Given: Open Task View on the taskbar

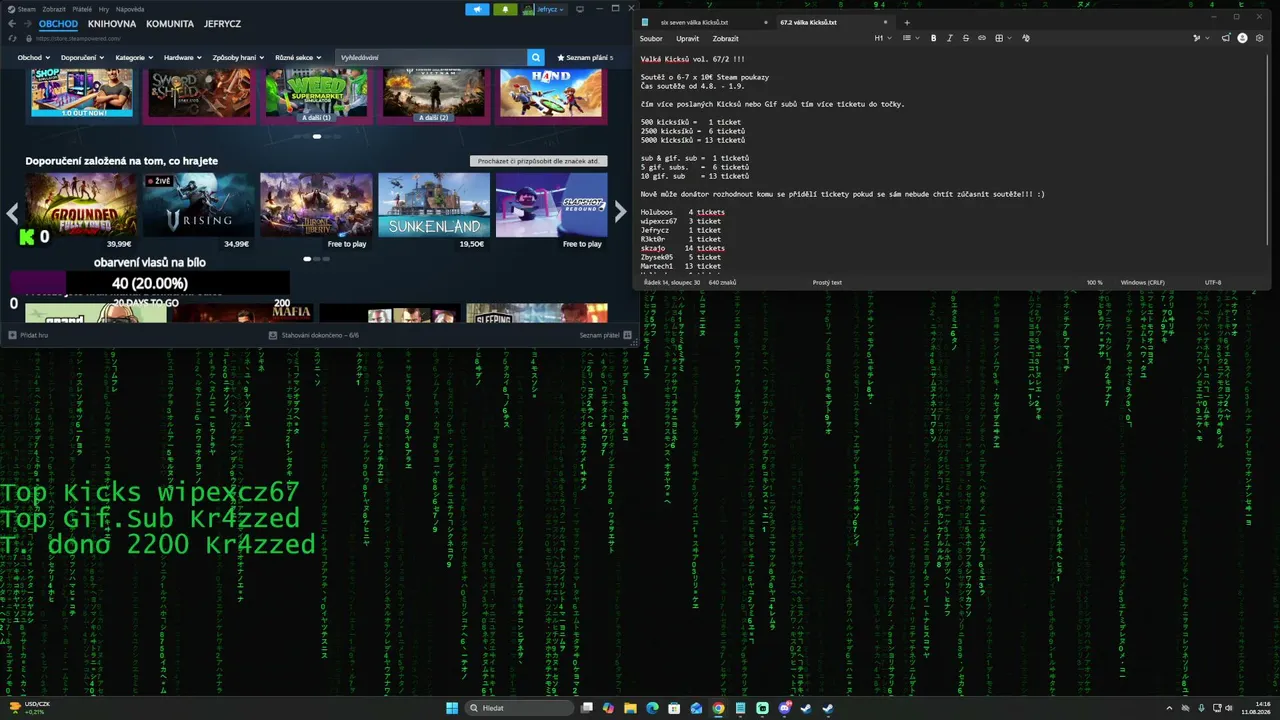Looking at the screenshot, I should click(587, 708).
